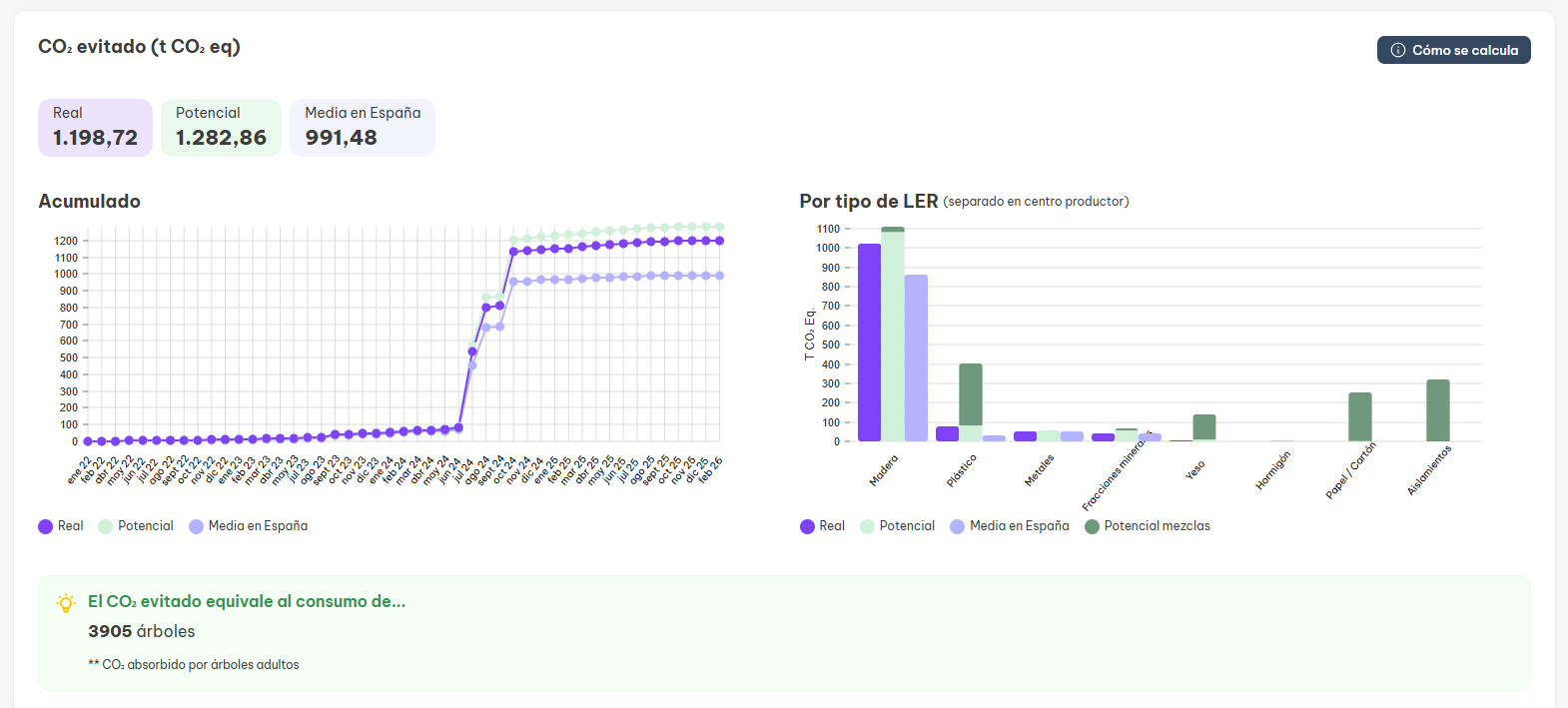
Task: Toggle Media en España in Acumulado legend
Action: tap(248, 526)
